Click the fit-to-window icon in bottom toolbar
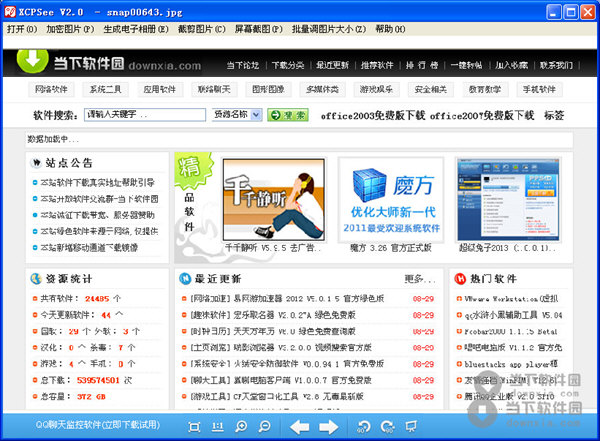The width and height of the screenshot is (600, 441). 194,426
